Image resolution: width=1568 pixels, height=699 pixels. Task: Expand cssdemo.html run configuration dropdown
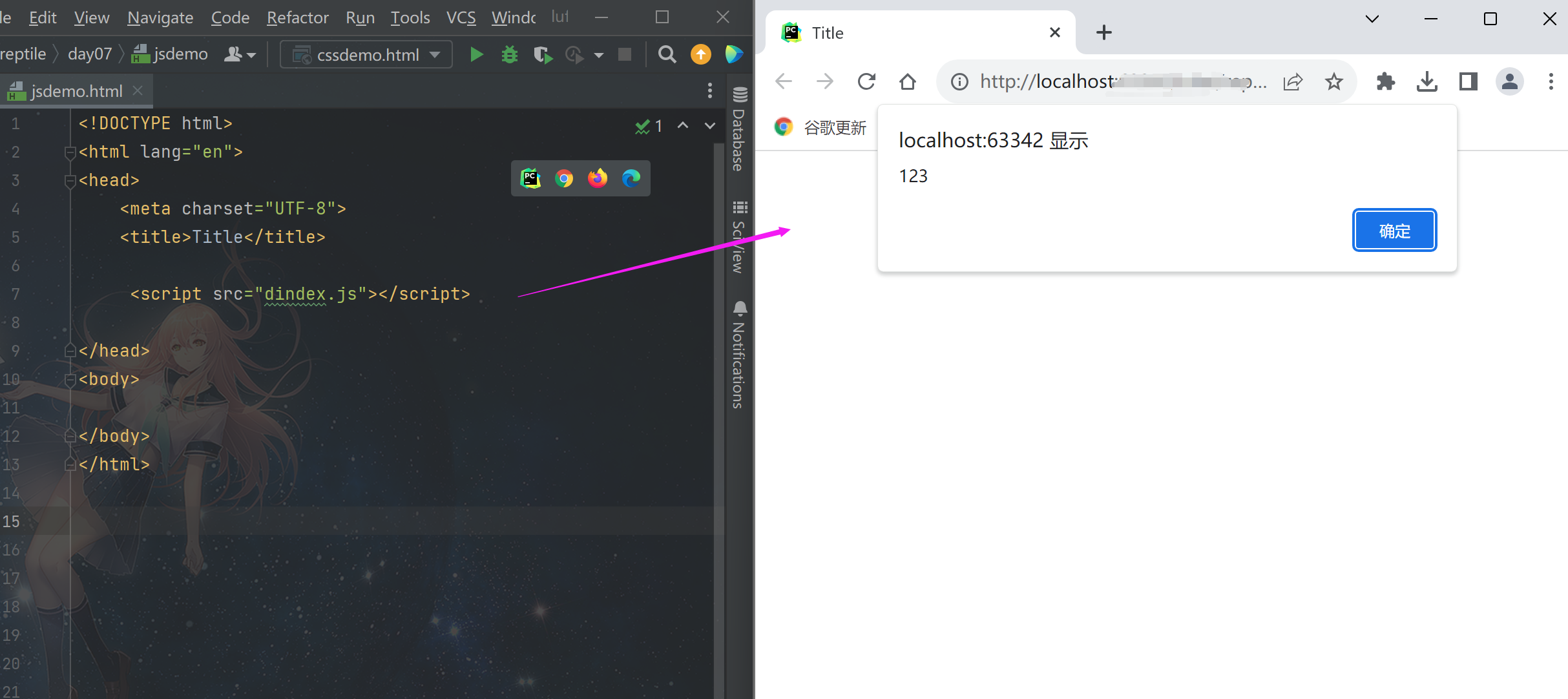[x=435, y=55]
